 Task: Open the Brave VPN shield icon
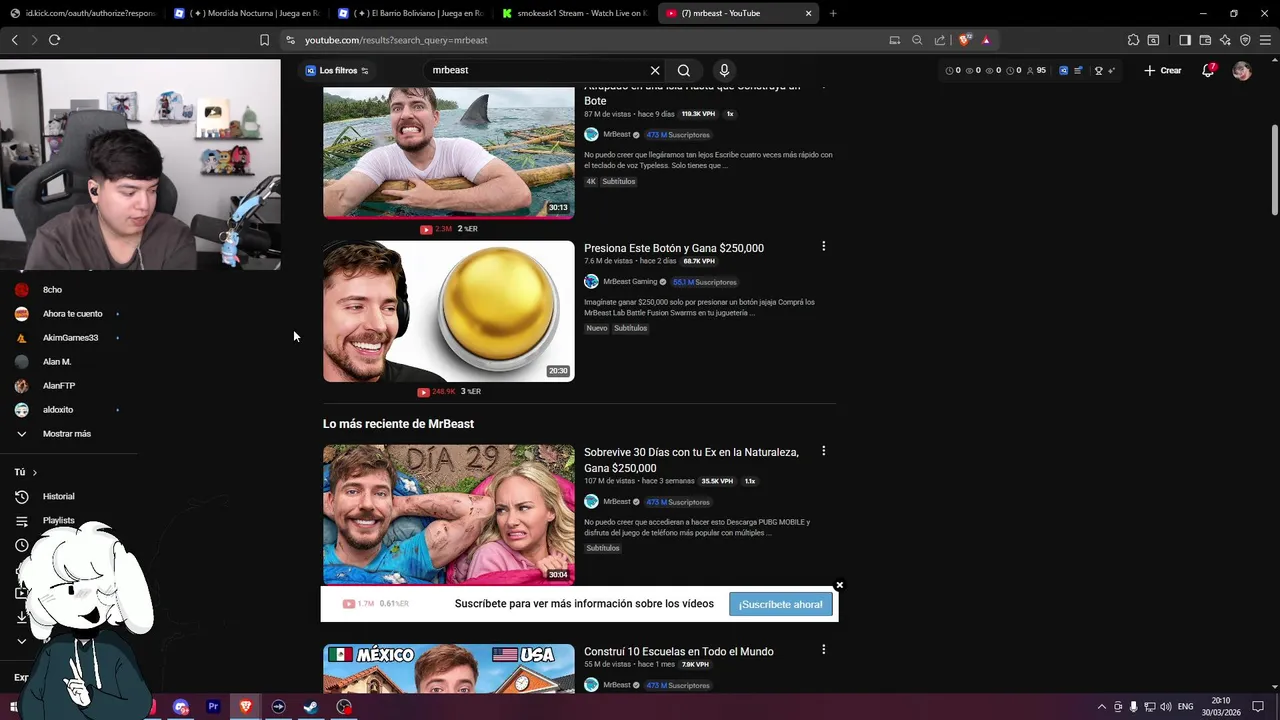(x=1245, y=40)
